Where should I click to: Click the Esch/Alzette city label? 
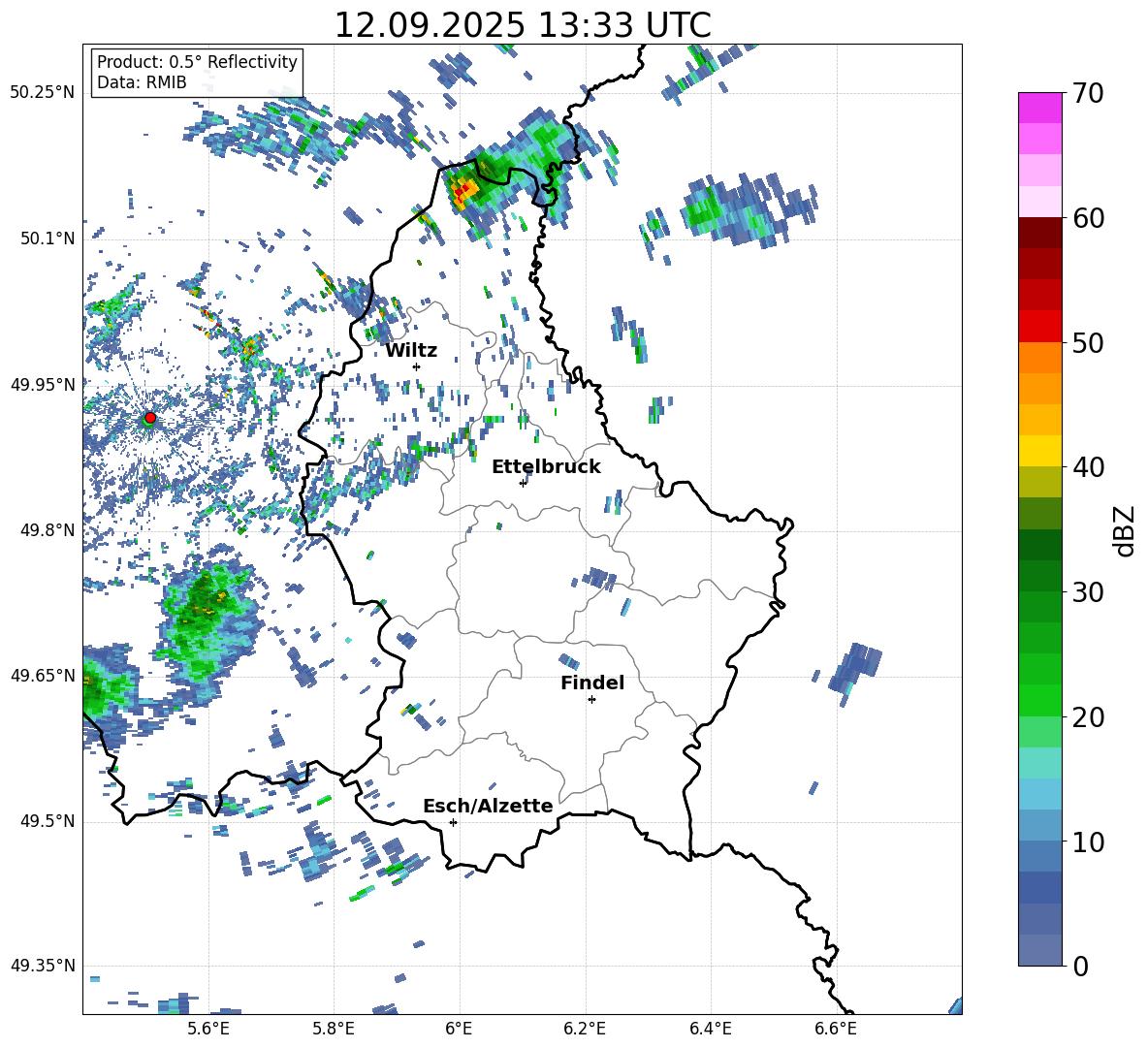tap(488, 807)
